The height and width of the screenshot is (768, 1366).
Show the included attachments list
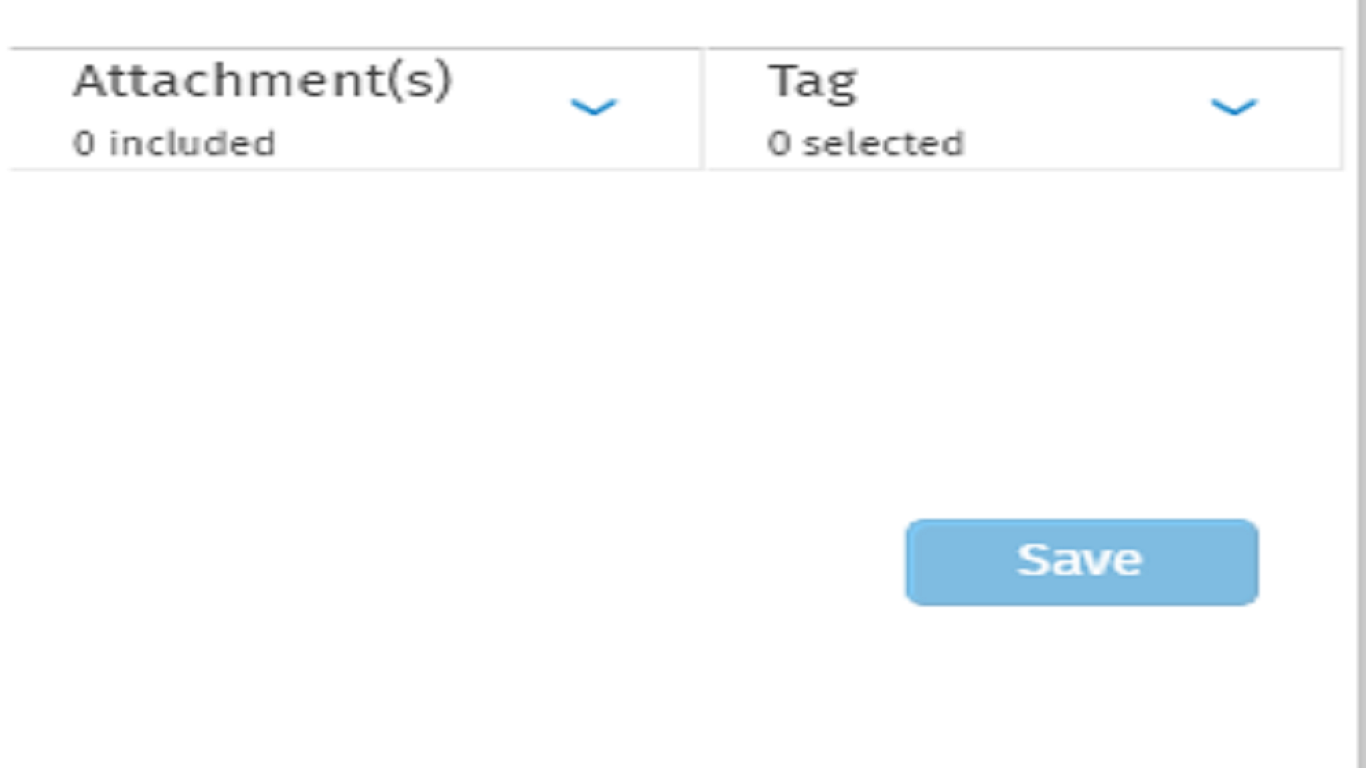point(594,107)
